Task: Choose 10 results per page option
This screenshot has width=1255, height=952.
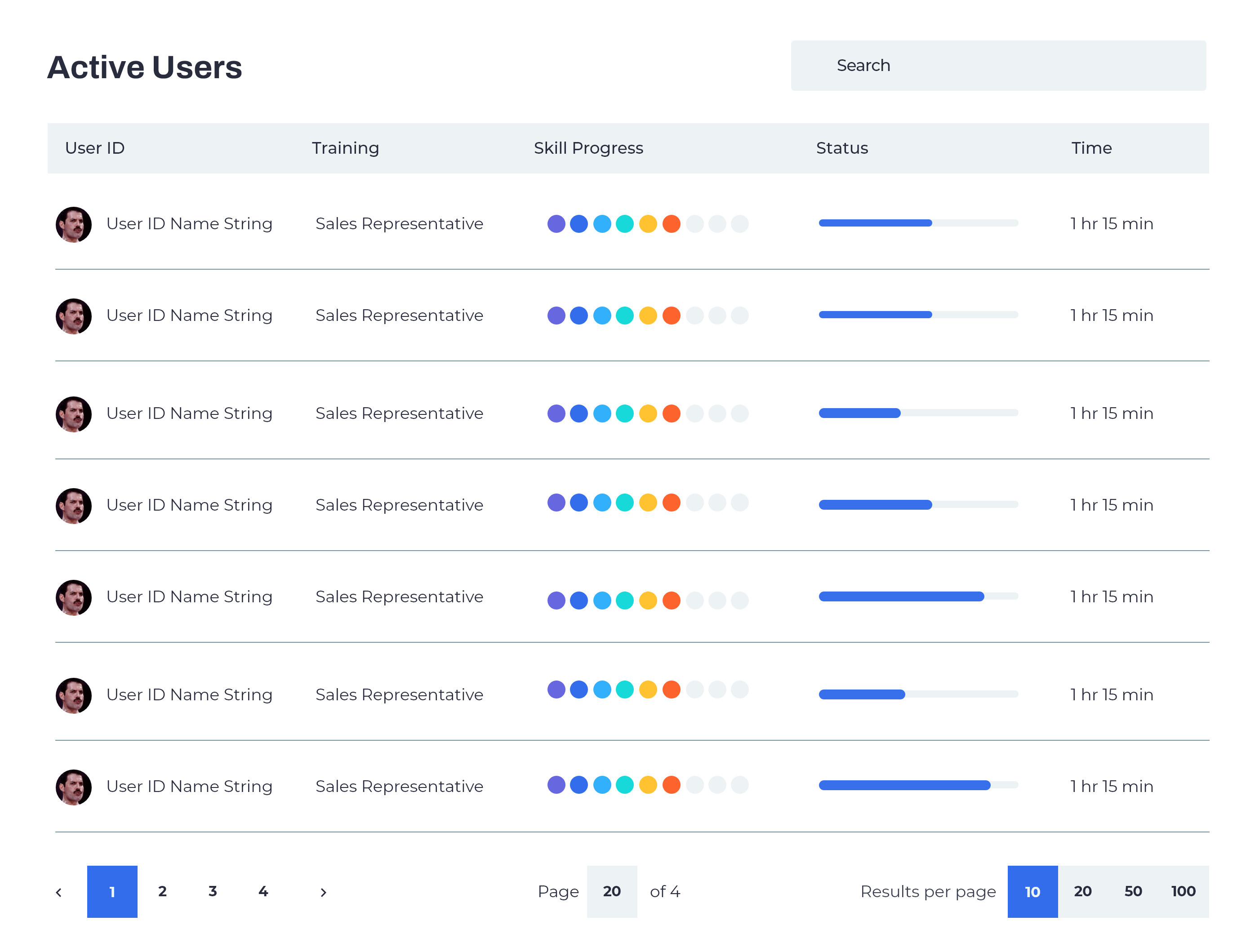Action: pos(1032,891)
